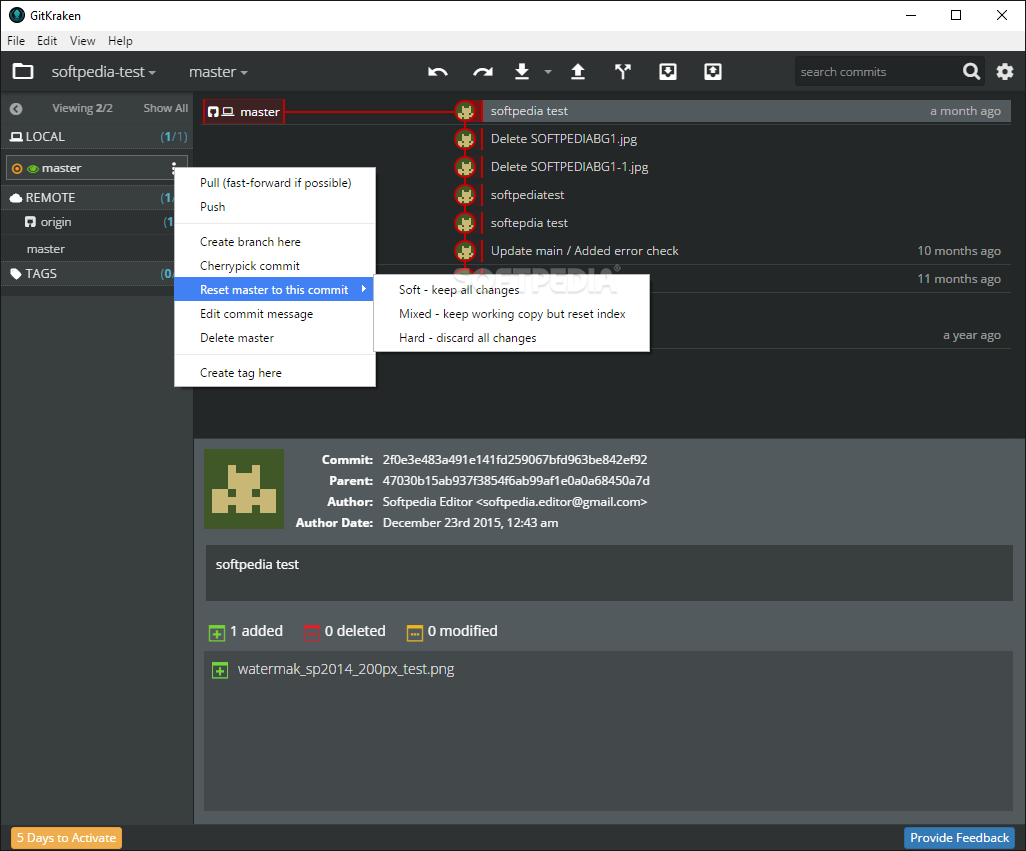Select remote master branch under origin
This screenshot has width=1026, height=851.
pos(46,249)
